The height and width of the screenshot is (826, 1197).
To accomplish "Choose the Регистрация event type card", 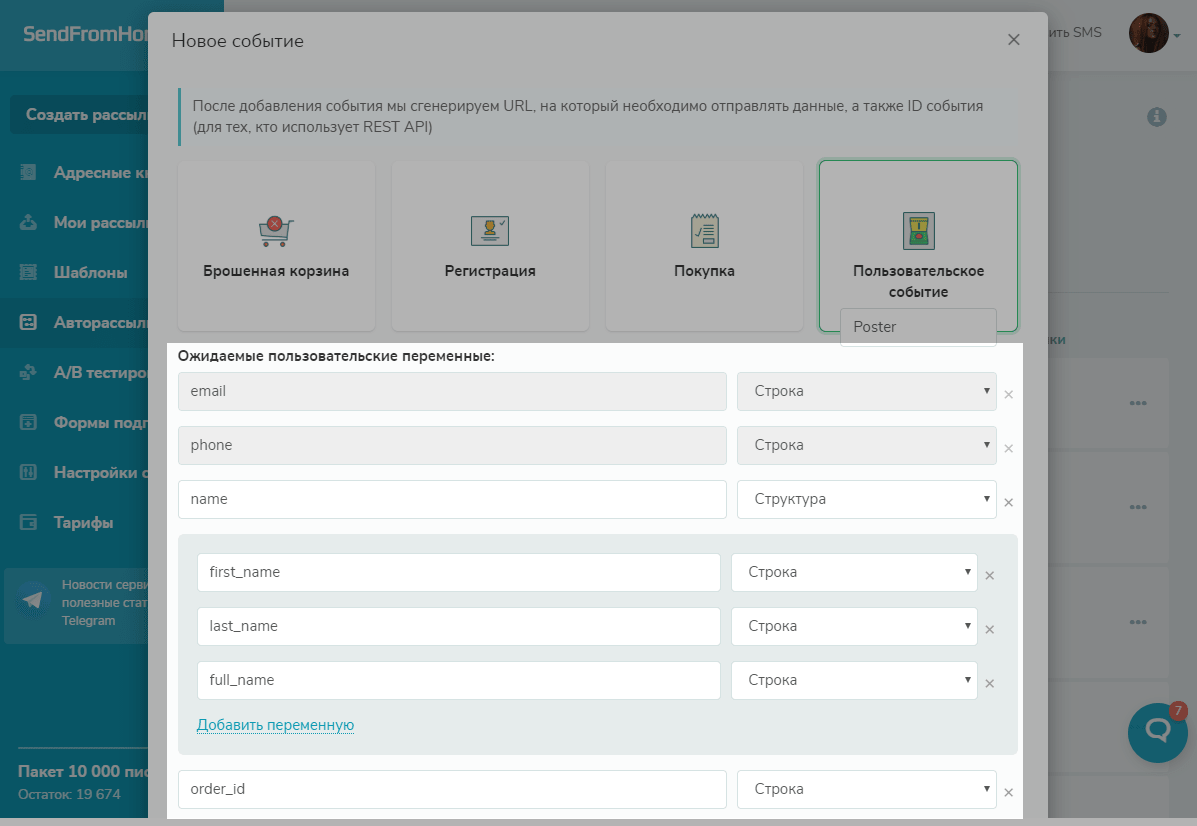I will (x=490, y=246).
